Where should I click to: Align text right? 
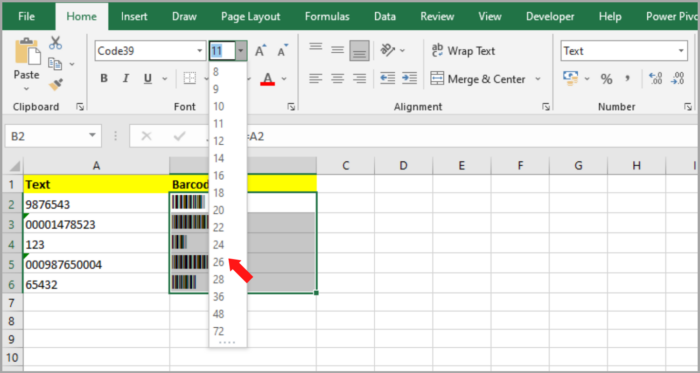tap(359, 79)
